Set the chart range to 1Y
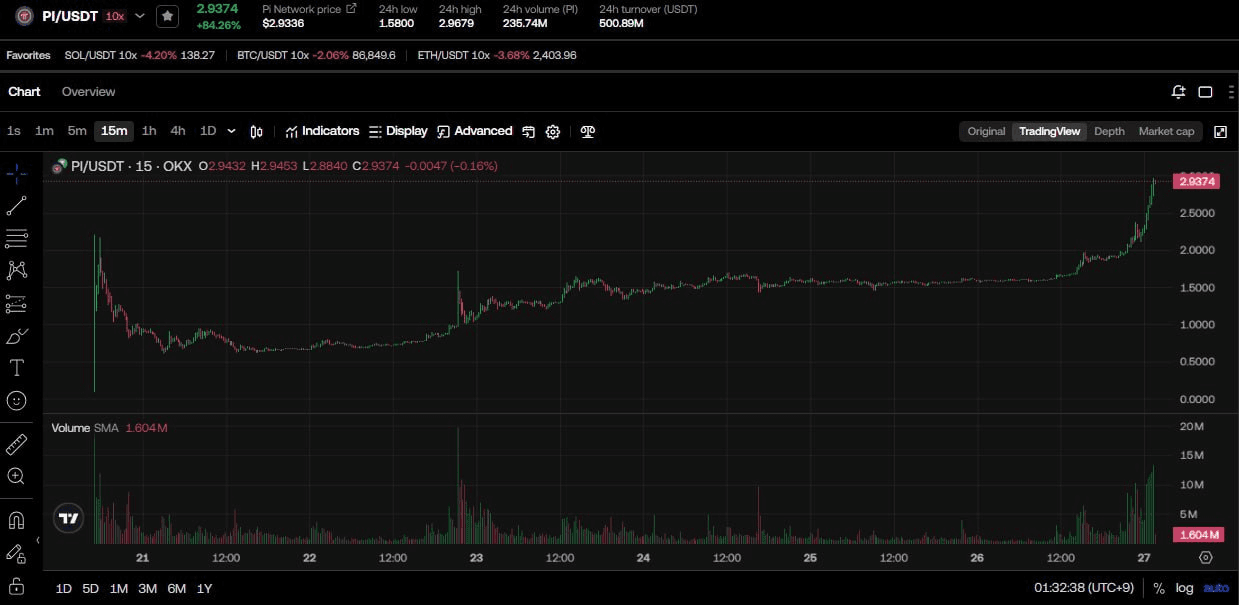Image resolution: width=1239 pixels, height=605 pixels. pos(204,588)
